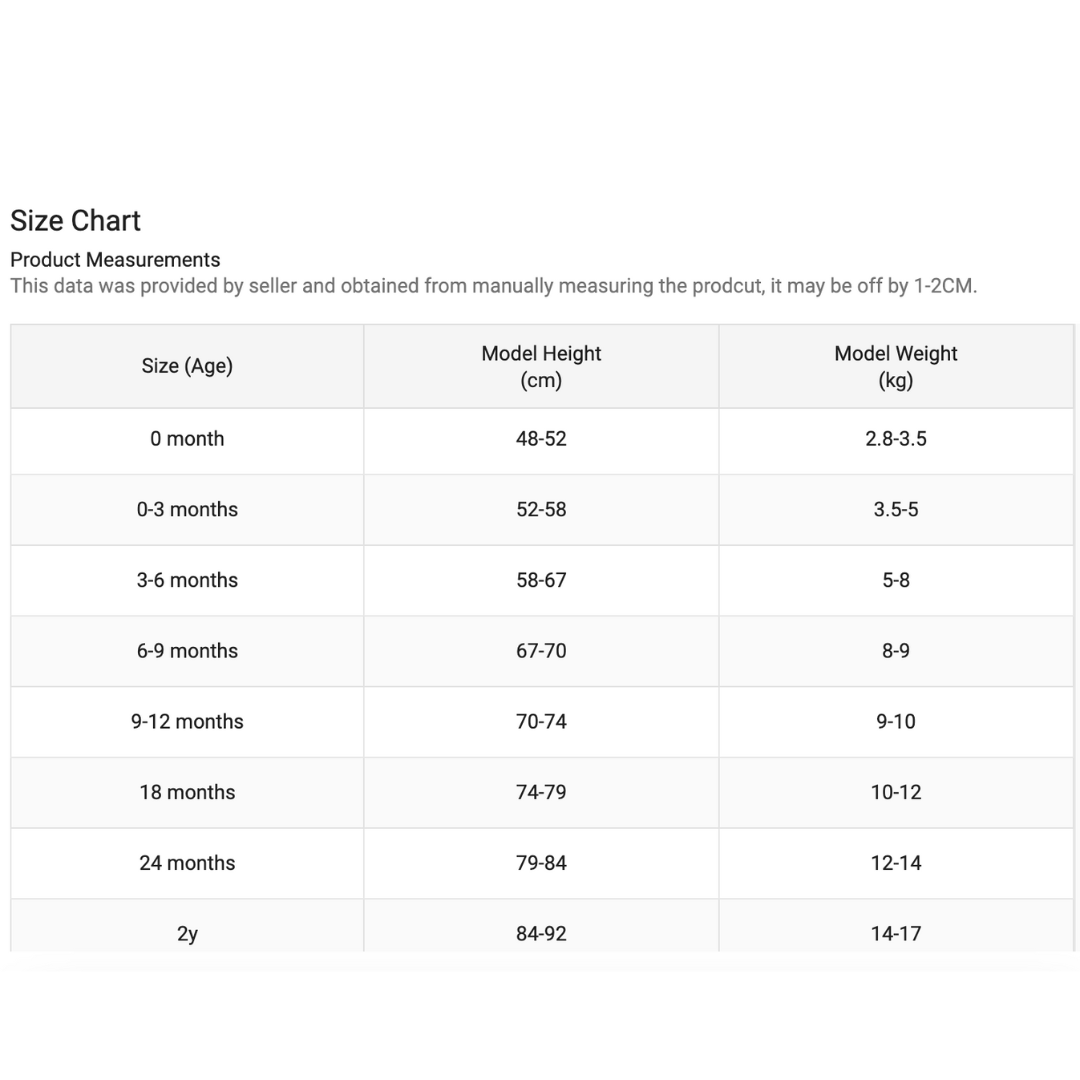Select the Product Measurements label
Screen dimensions: 1080x1080
coord(115,260)
